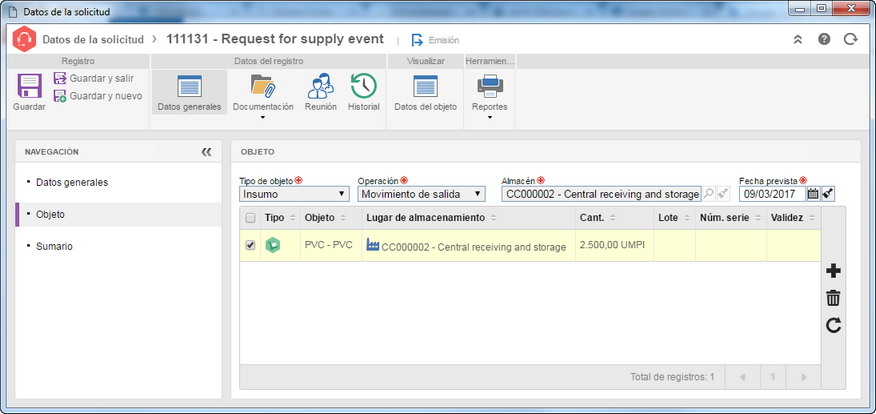Click the refresh icon in header
876x414 pixels.
tap(850, 40)
